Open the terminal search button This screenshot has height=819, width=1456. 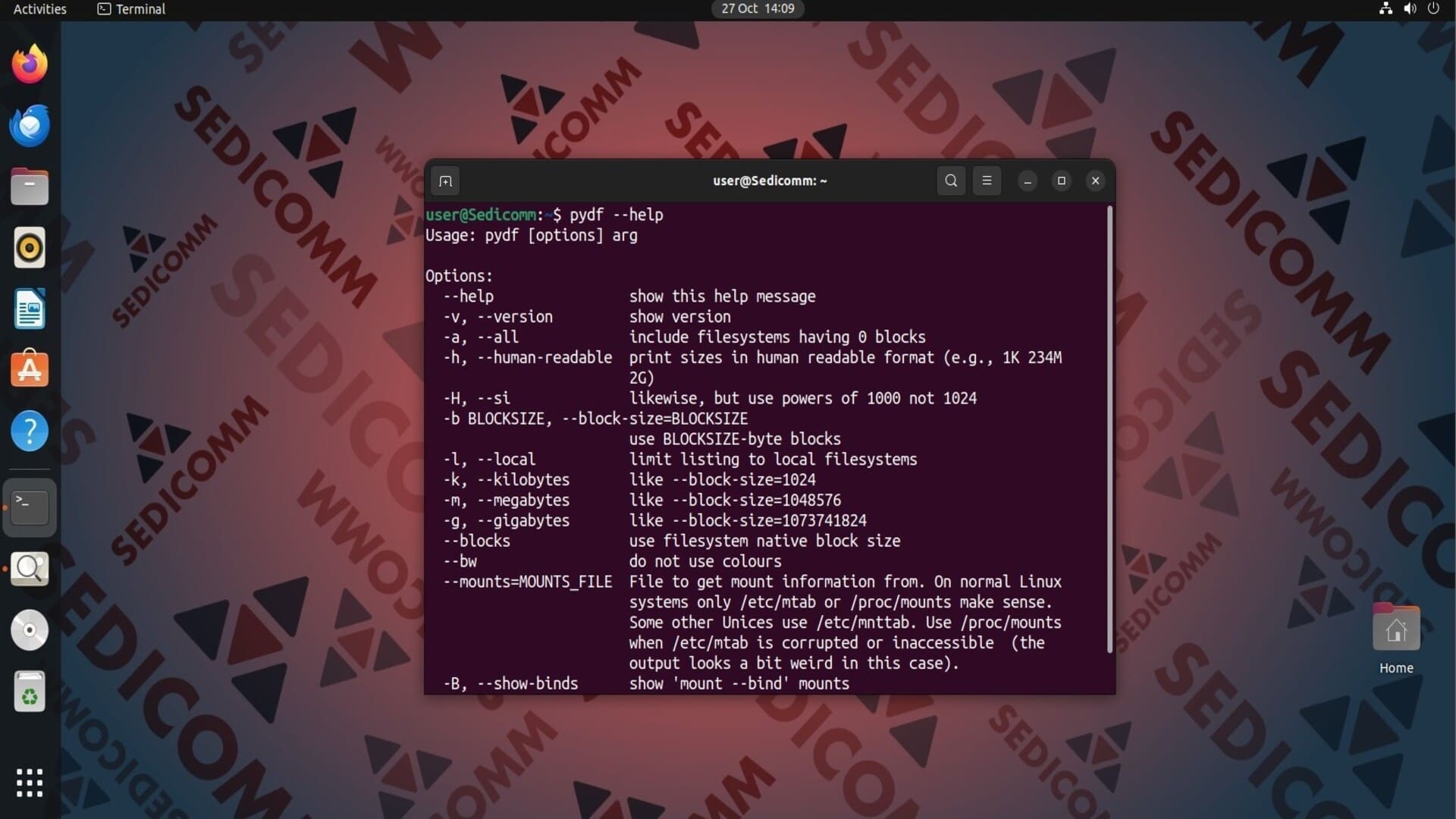click(x=951, y=180)
